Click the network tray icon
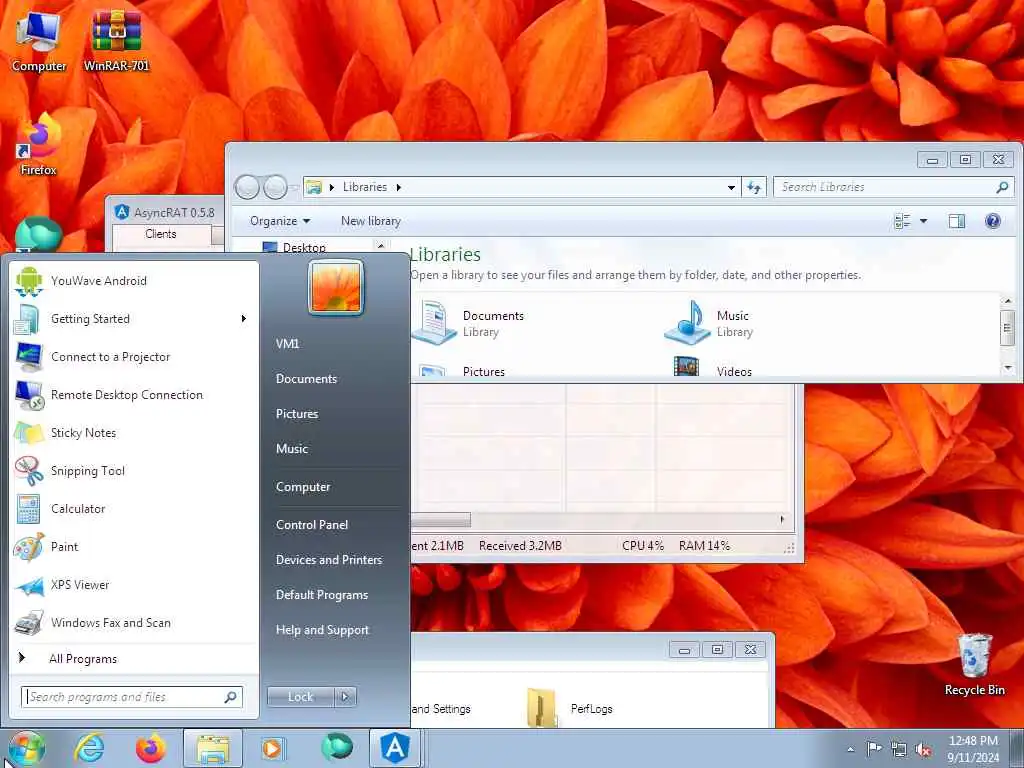Screen dimensions: 1024x768 [x=899, y=749]
